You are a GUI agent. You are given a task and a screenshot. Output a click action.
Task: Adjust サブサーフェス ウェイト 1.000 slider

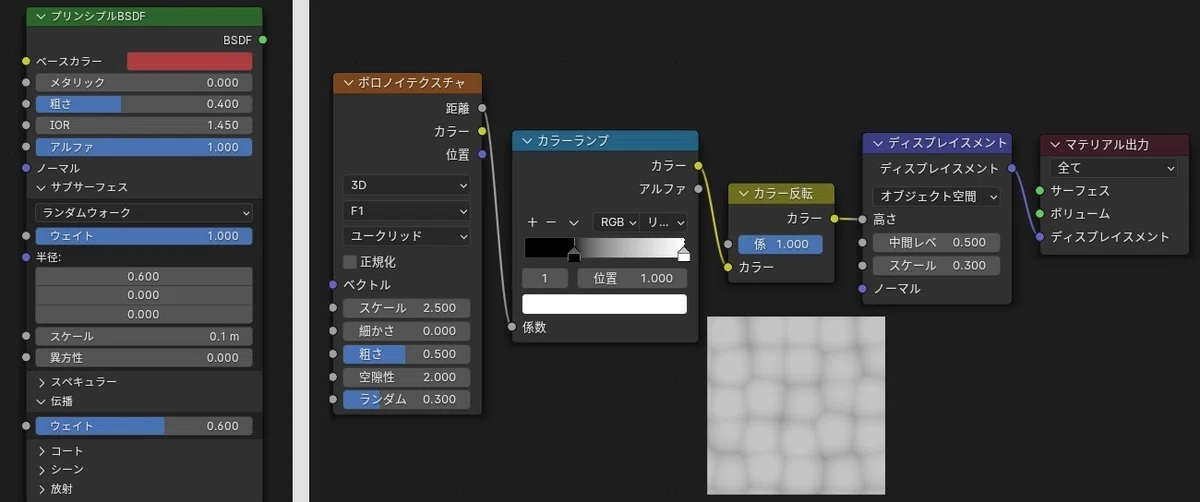pos(144,236)
